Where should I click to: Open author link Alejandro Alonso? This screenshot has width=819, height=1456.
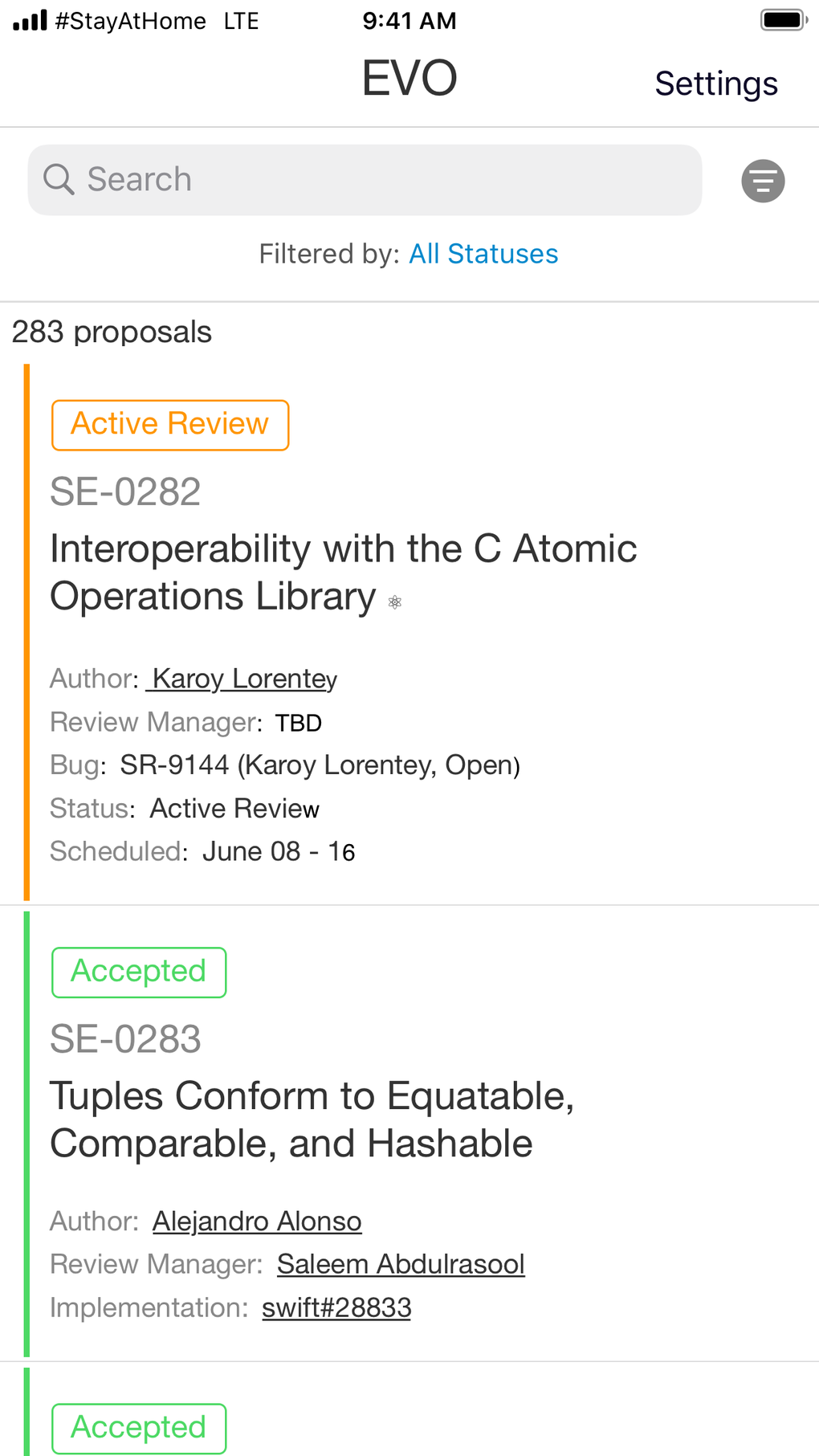[x=257, y=1221]
